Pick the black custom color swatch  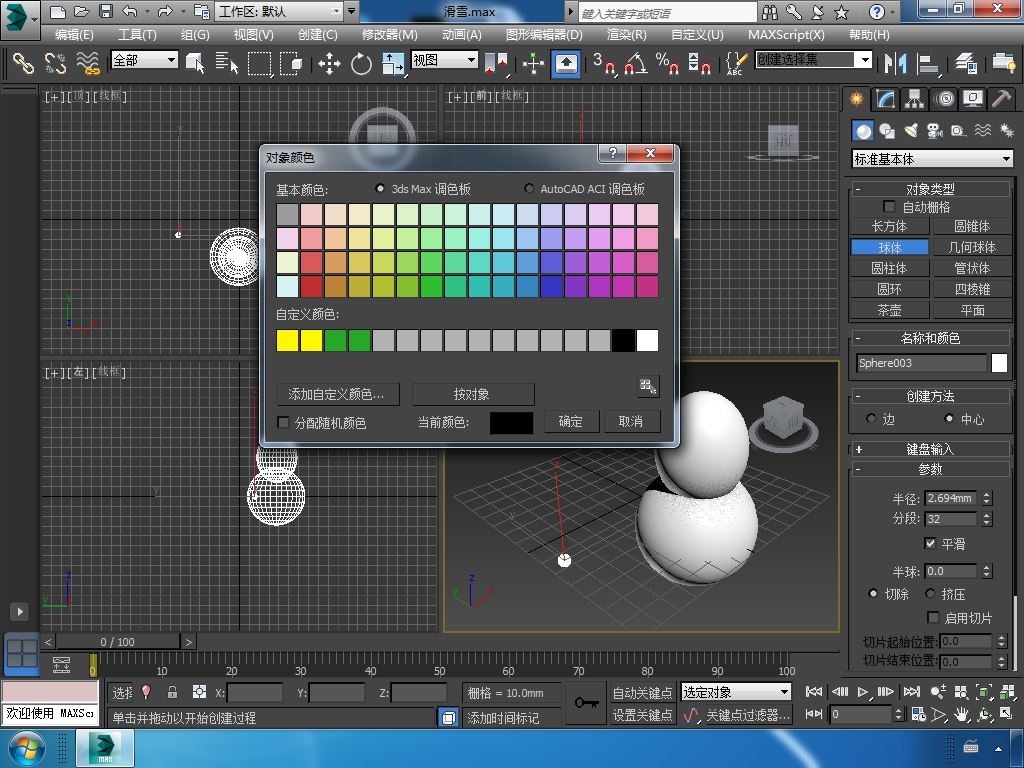623,340
